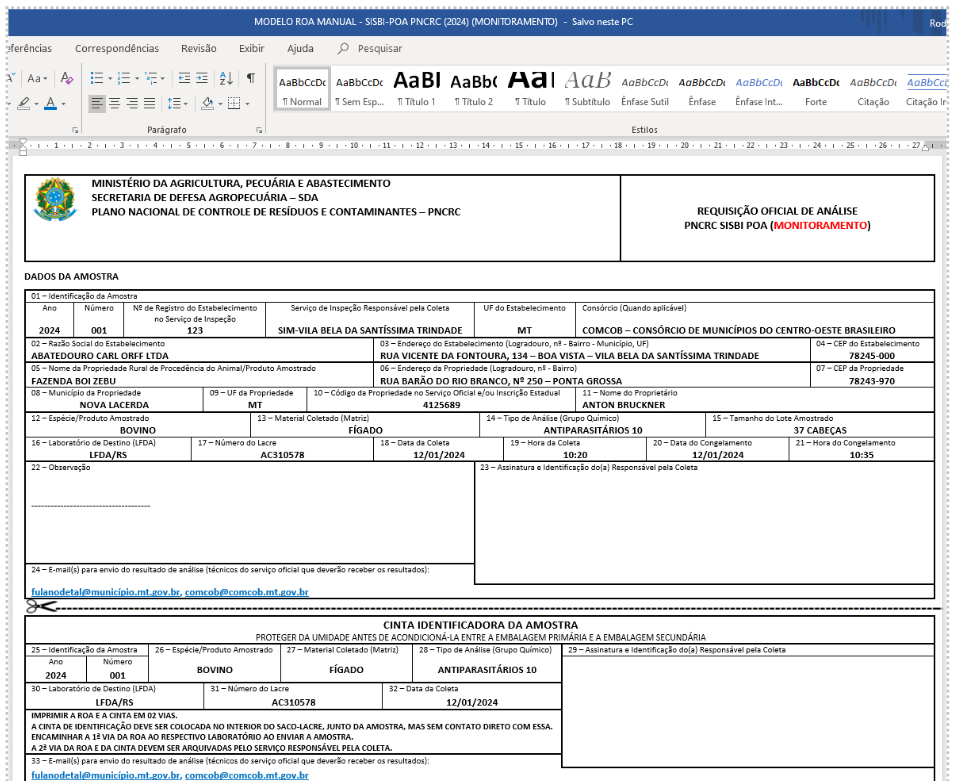This screenshot has width=953, height=781.
Task: Click the ANTON BRUCKNER owner name
Action: (x=624, y=405)
